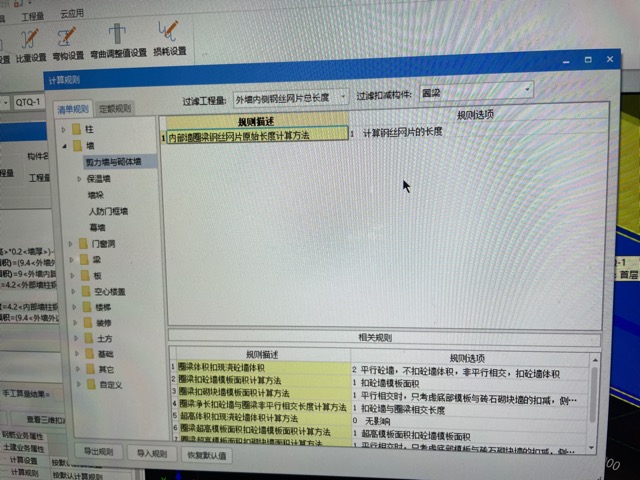Maximize the 计算规则 dialog
Viewport: 640px width, 480px height.
click(x=588, y=60)
